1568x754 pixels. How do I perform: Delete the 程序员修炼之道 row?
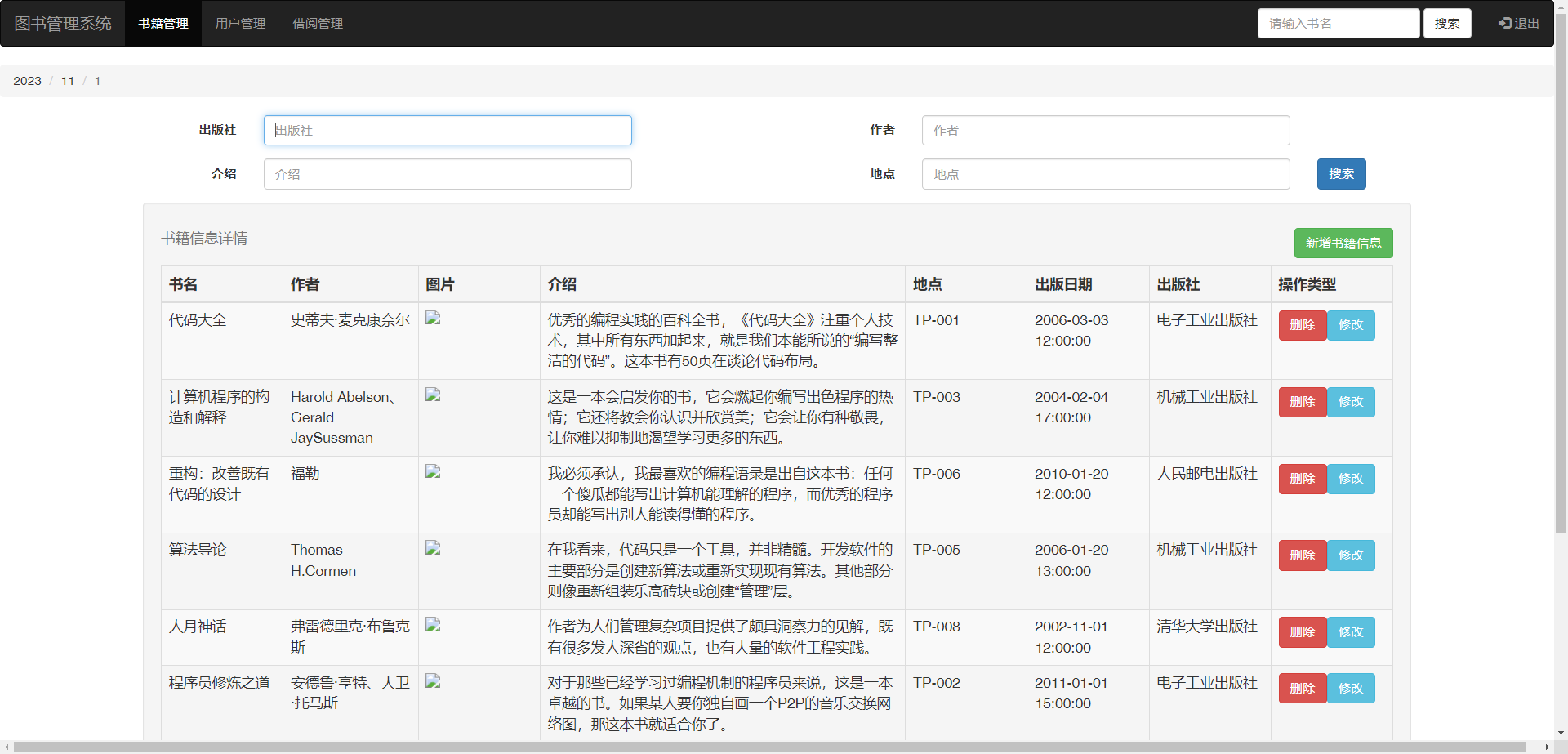click(1303, 689)
